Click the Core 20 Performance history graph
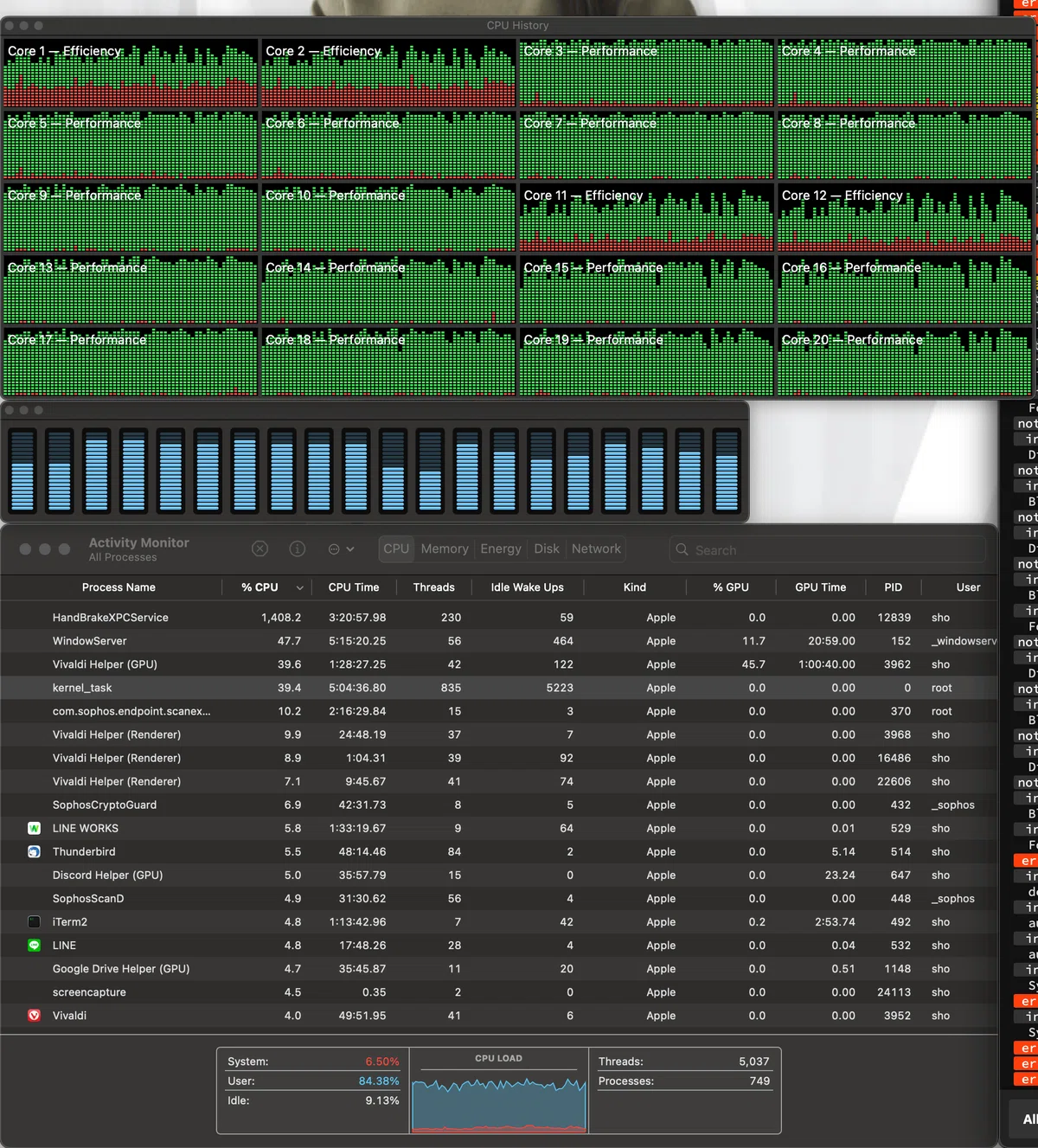 click(905, 362)
